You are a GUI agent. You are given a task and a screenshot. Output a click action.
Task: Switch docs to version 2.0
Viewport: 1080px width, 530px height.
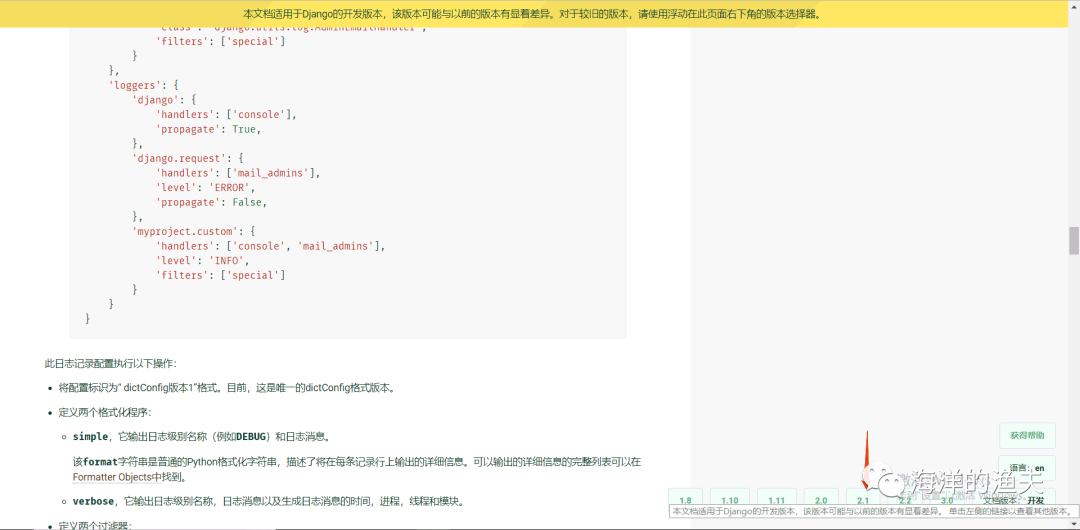(821, 500)
